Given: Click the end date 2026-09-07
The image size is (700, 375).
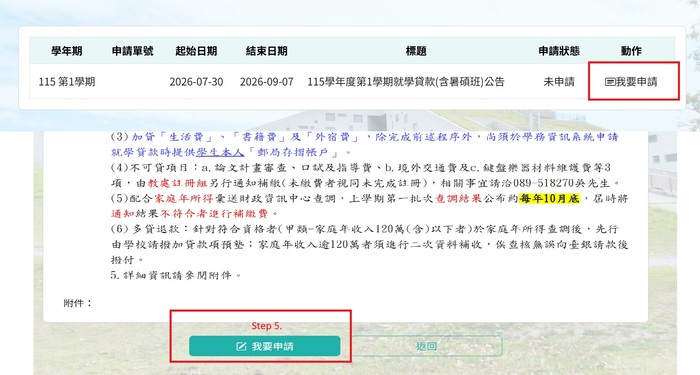Looking at the screenshot, I should tap(267, 82).
